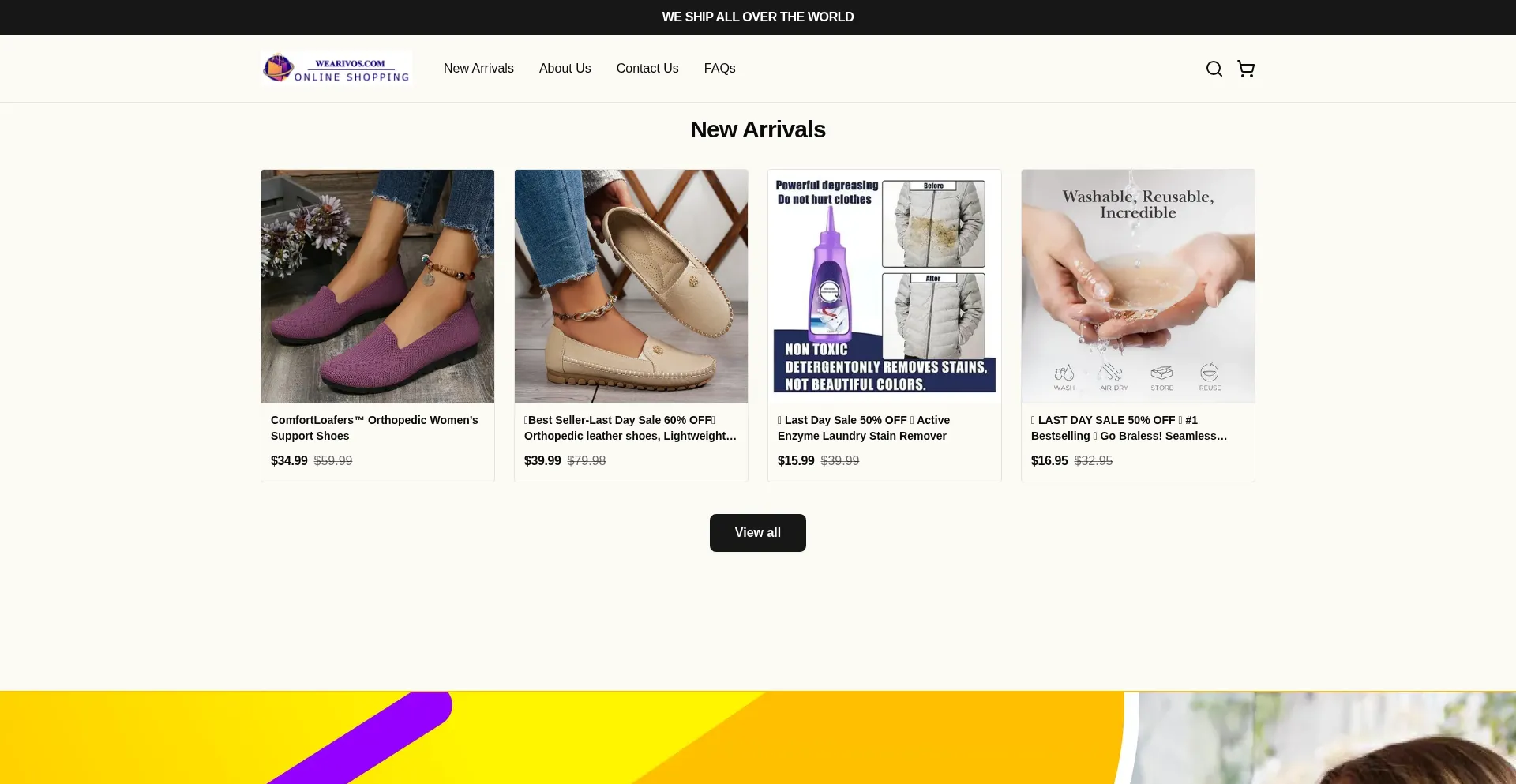This screenshot has height=784, width=1516.
Task: Open the shopping cart icon
Action: pos(1245,69)
